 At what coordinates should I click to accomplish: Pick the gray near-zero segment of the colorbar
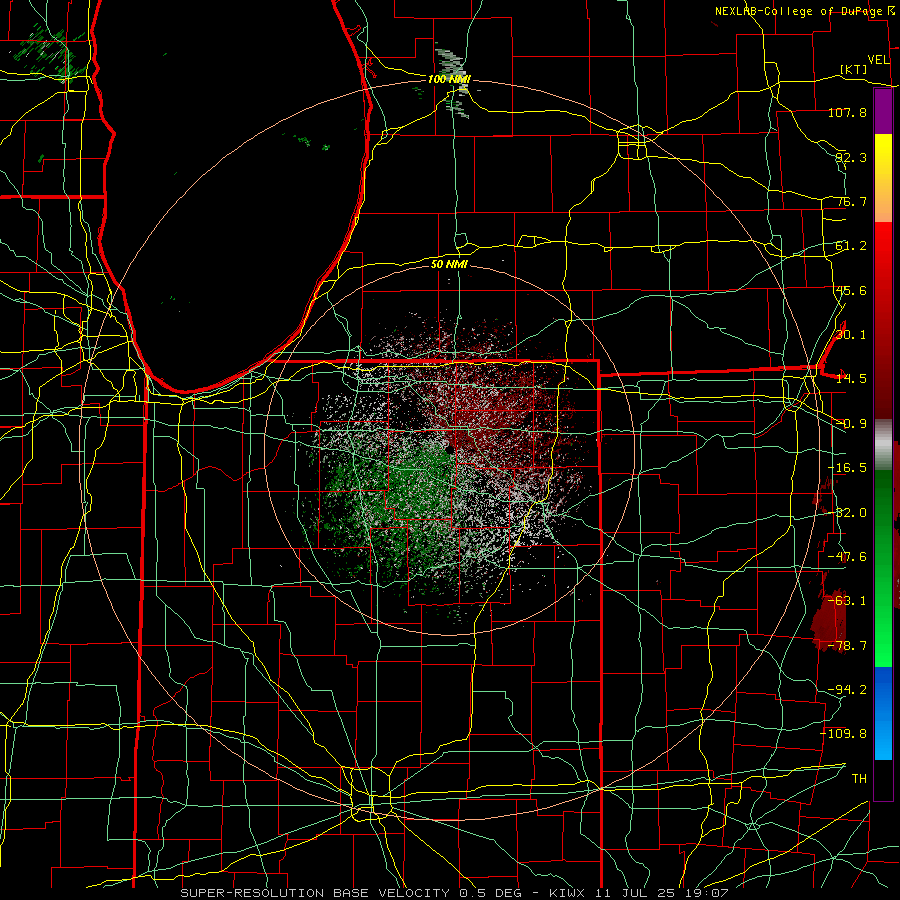pos(883,445)
